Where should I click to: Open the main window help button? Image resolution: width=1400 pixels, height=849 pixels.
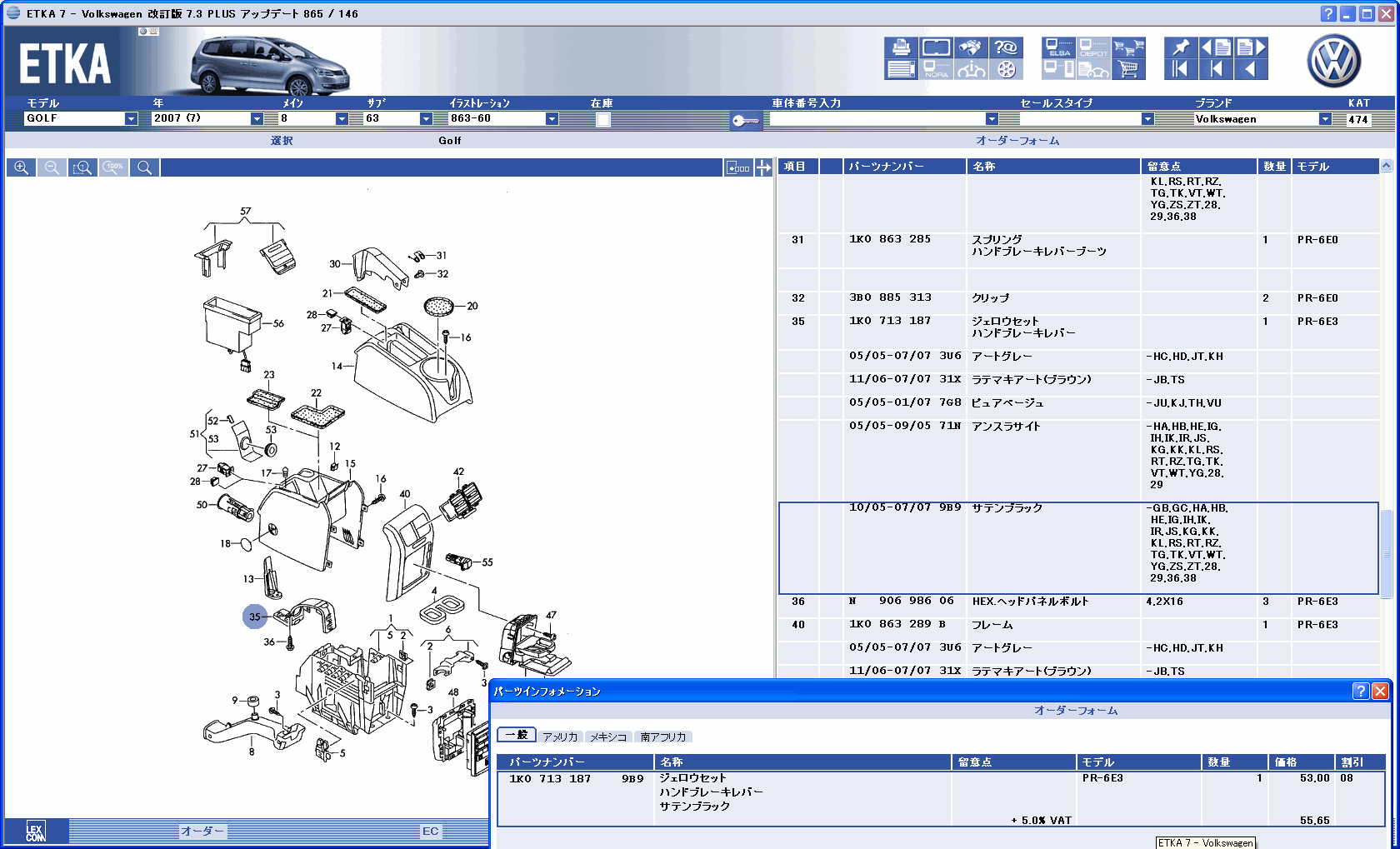pos(1328,13)
